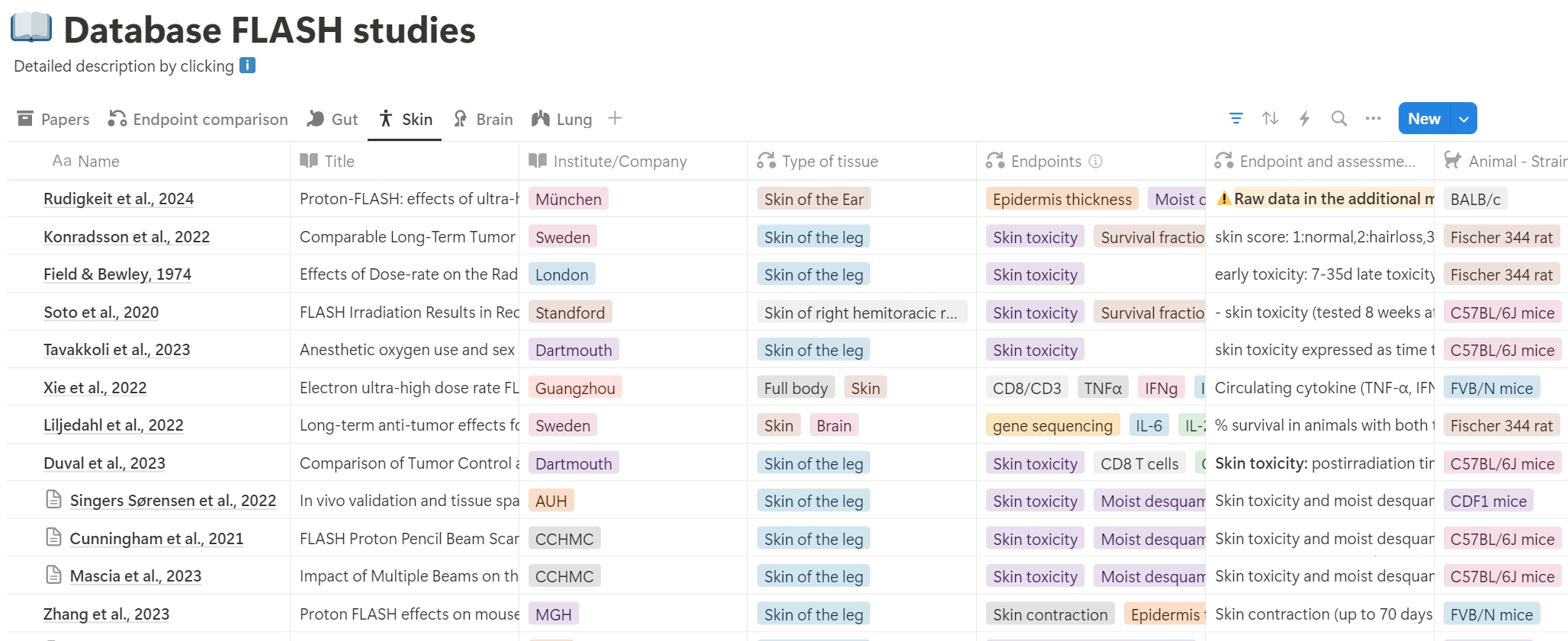Open the sort options icon
The image size is (1568, 641).
(1270, 119)
